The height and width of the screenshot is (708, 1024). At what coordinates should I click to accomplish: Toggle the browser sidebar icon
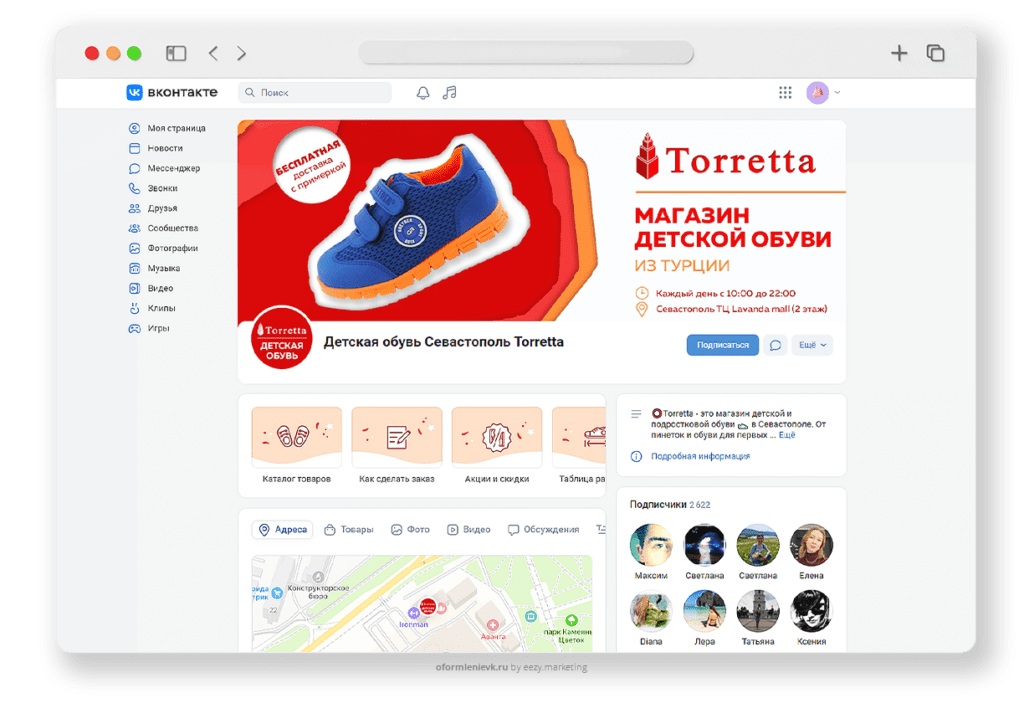tap(176, 54)
